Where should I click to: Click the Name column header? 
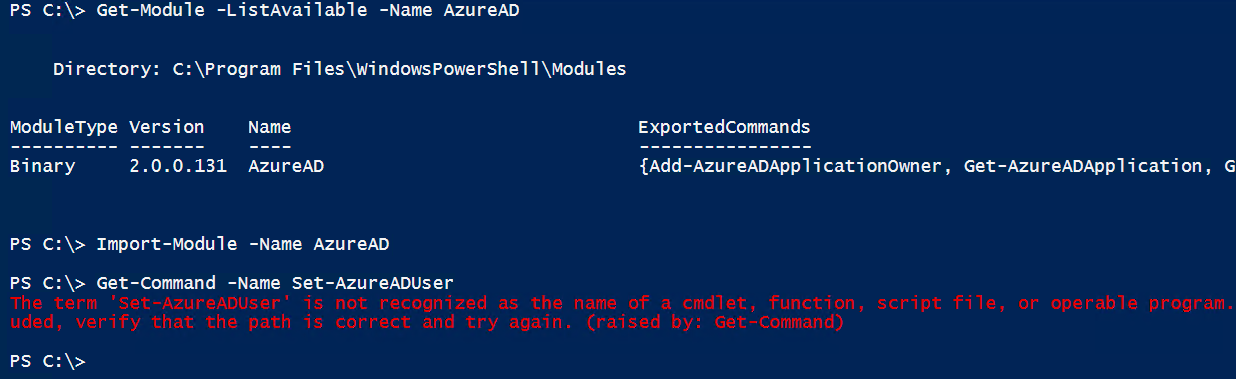click(x=269, y=127)
